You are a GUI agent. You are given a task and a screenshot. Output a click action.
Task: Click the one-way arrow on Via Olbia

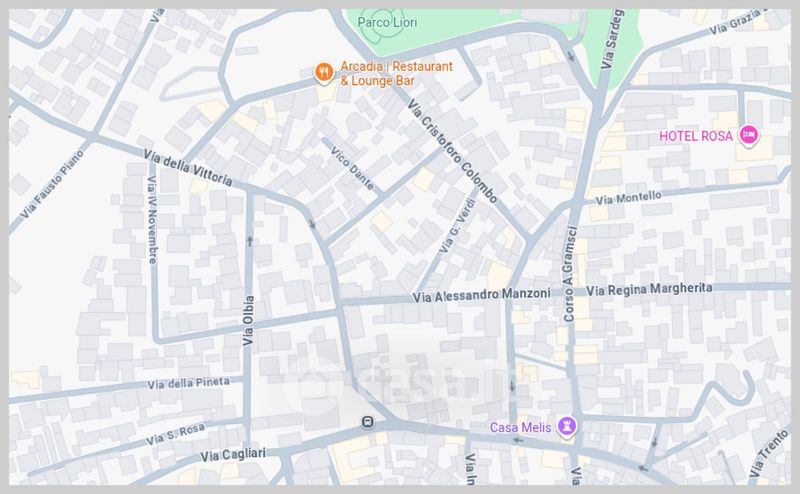(x=249, y=240)
